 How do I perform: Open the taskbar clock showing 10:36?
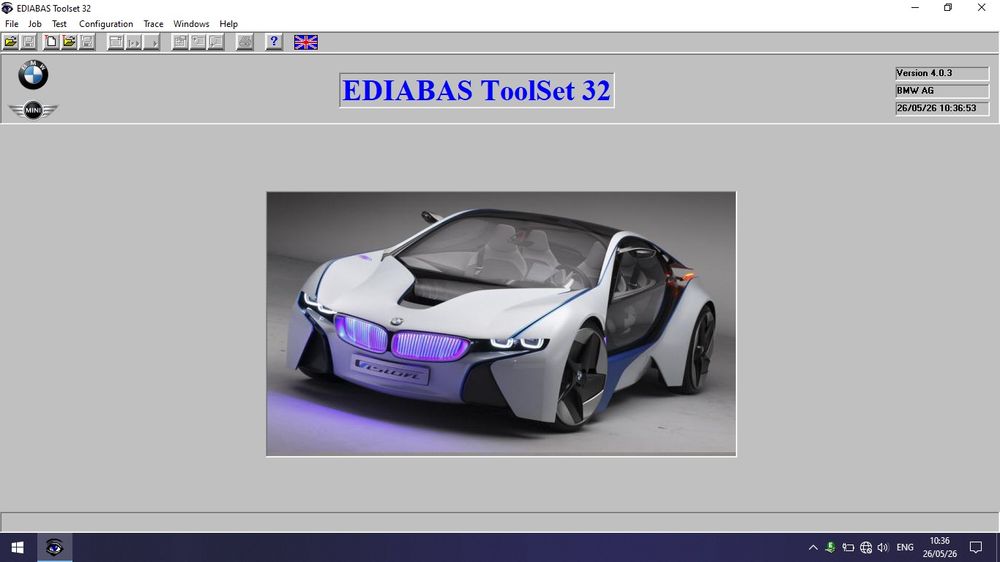coord(939,547)
